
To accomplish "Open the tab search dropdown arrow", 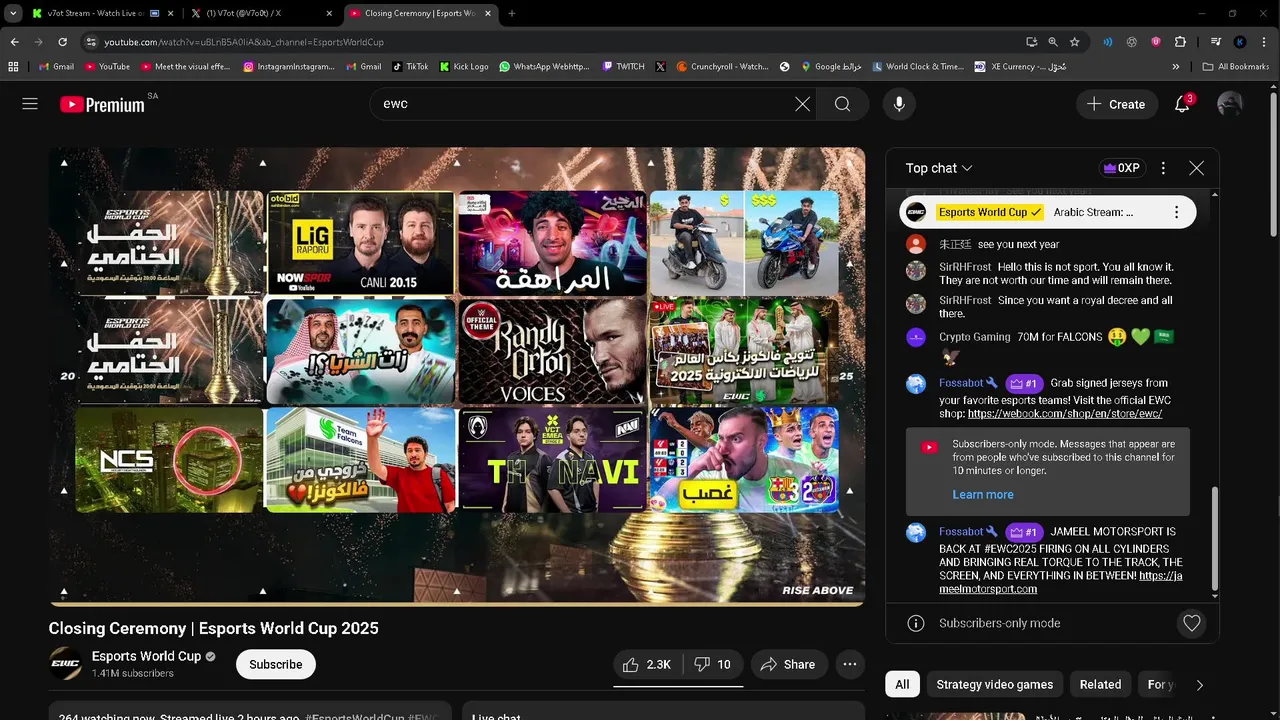I will (x=12, y=14).
